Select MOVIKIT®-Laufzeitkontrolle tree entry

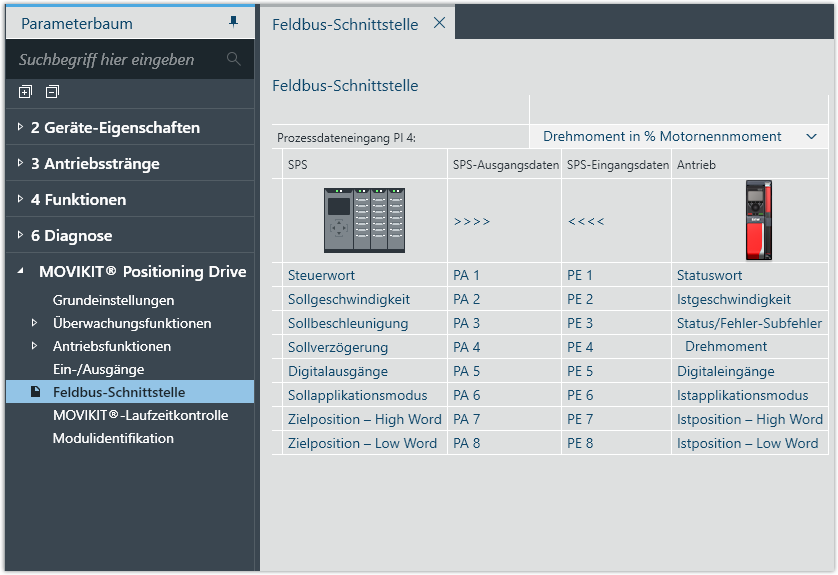pyautogui.click(x=140, y=415)
